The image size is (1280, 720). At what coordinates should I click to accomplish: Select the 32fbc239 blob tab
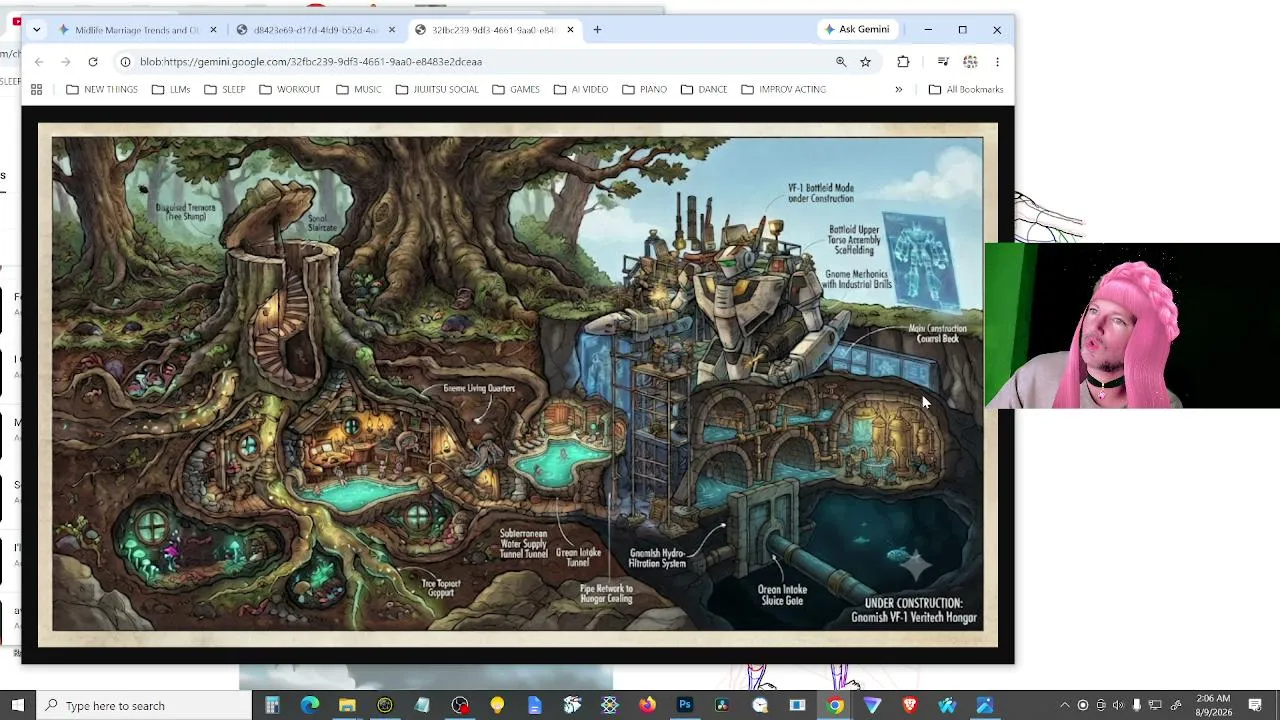493,30
